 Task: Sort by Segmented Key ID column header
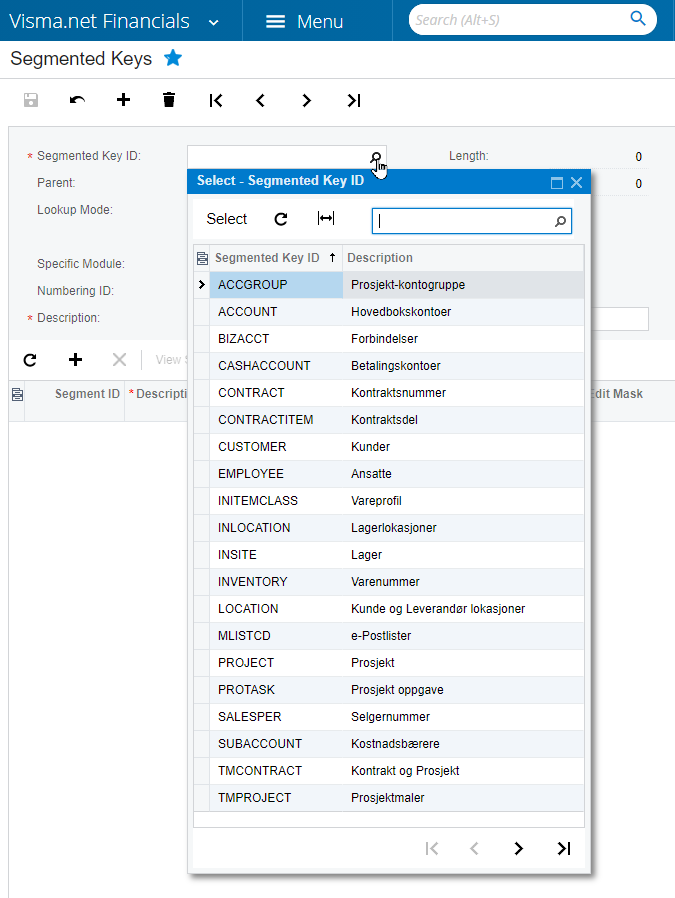pos(267,258)
